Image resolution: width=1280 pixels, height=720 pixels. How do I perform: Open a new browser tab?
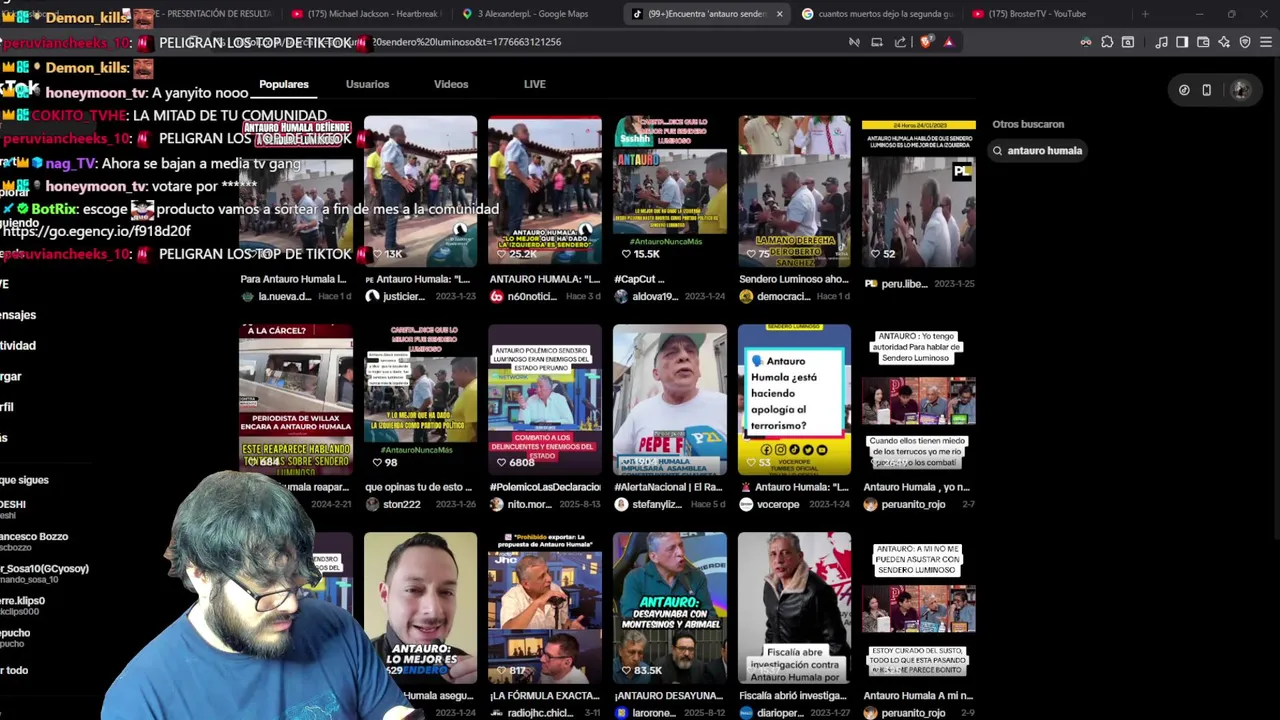point(1145,14)
